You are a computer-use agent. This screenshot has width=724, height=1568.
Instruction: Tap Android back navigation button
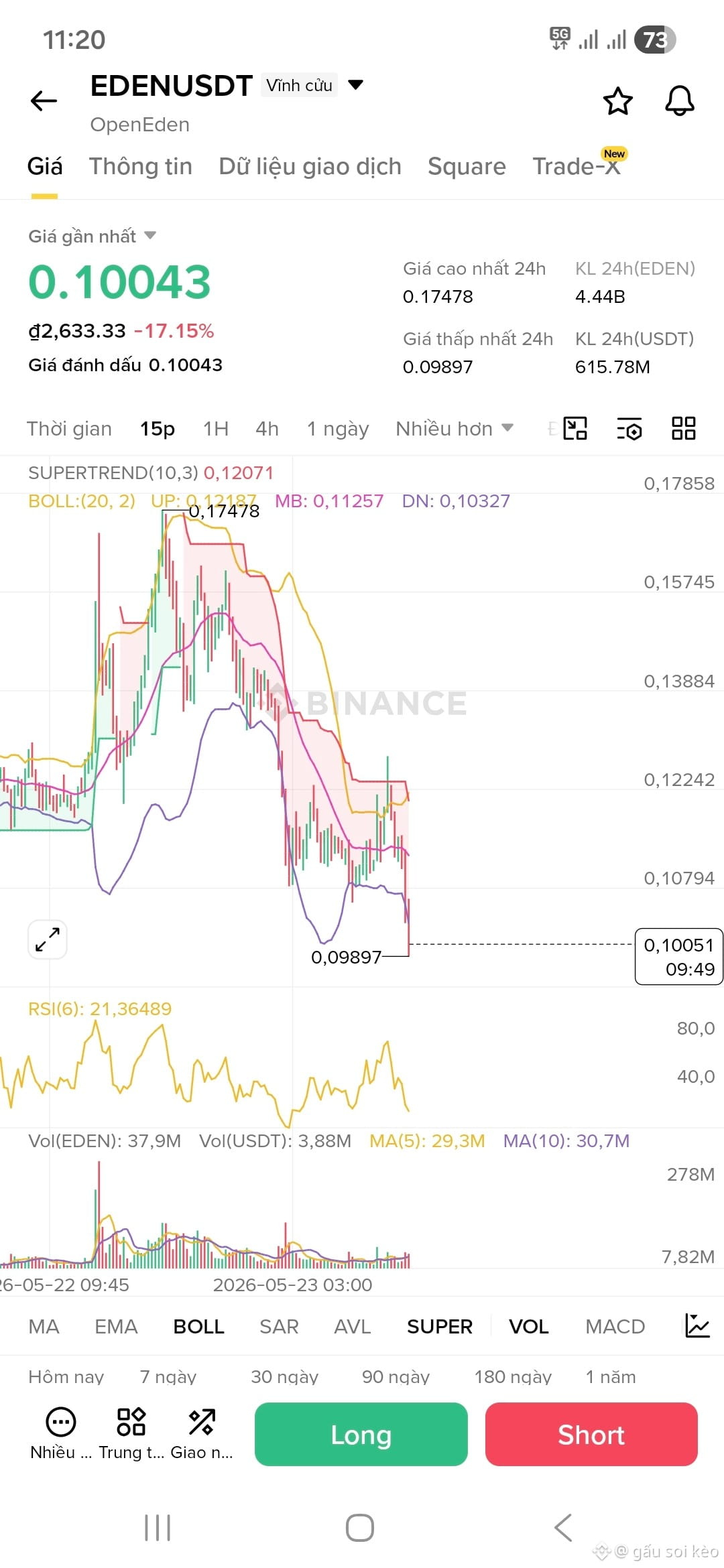pyautogui.click(x=563, y=1528)
